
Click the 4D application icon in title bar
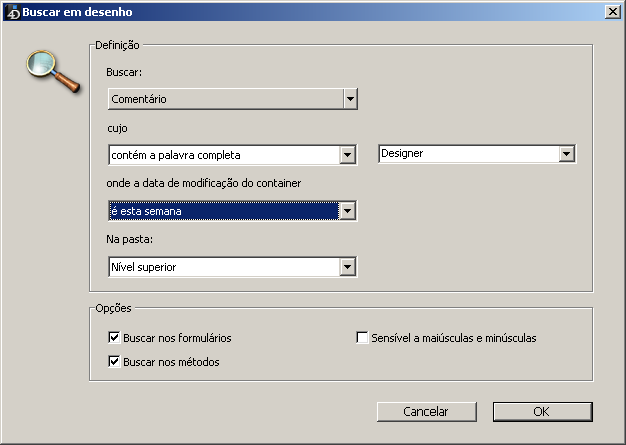(x=12, y=12)
